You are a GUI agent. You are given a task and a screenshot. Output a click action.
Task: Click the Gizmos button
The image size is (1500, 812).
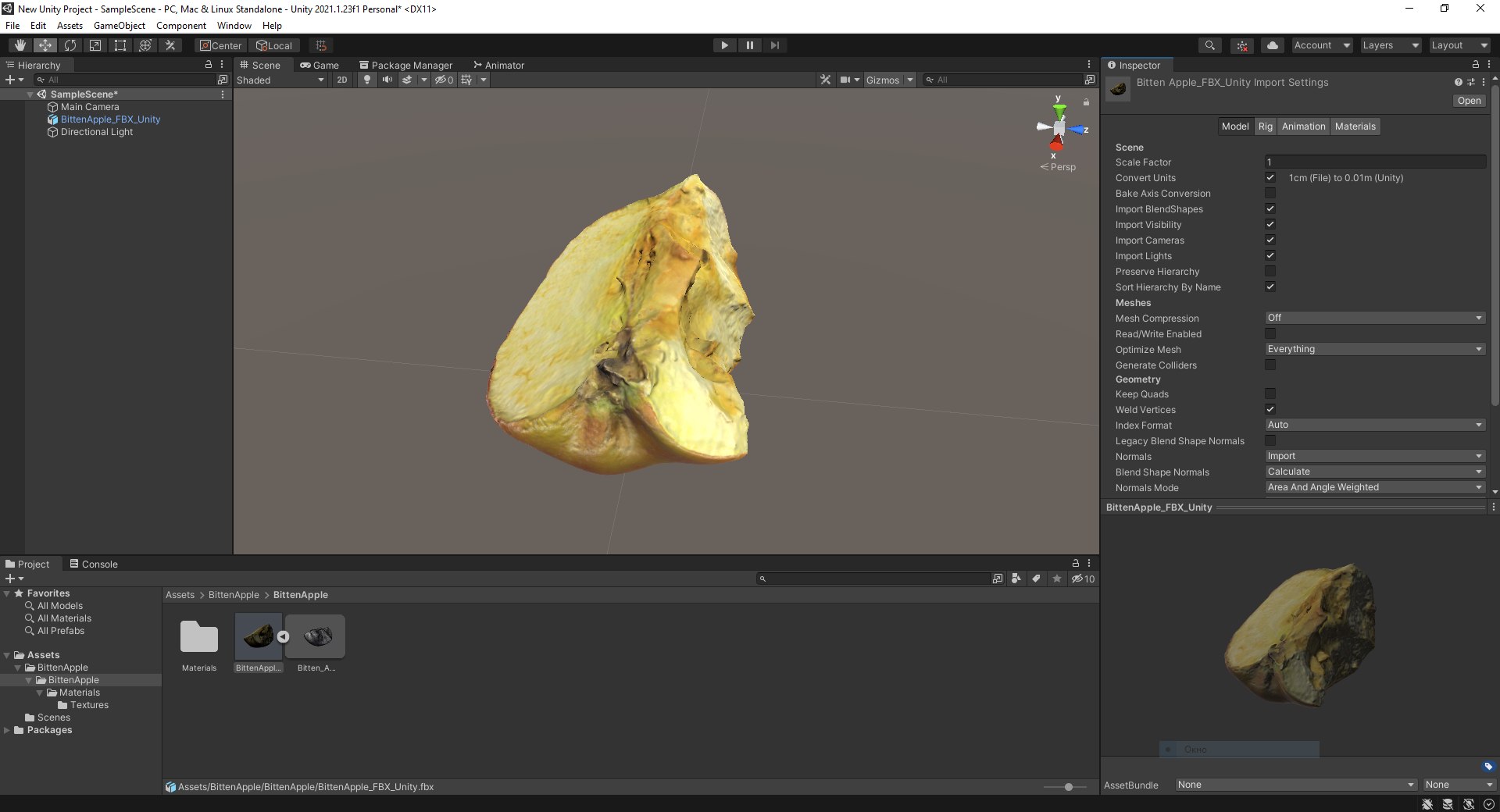click(883, 80)
